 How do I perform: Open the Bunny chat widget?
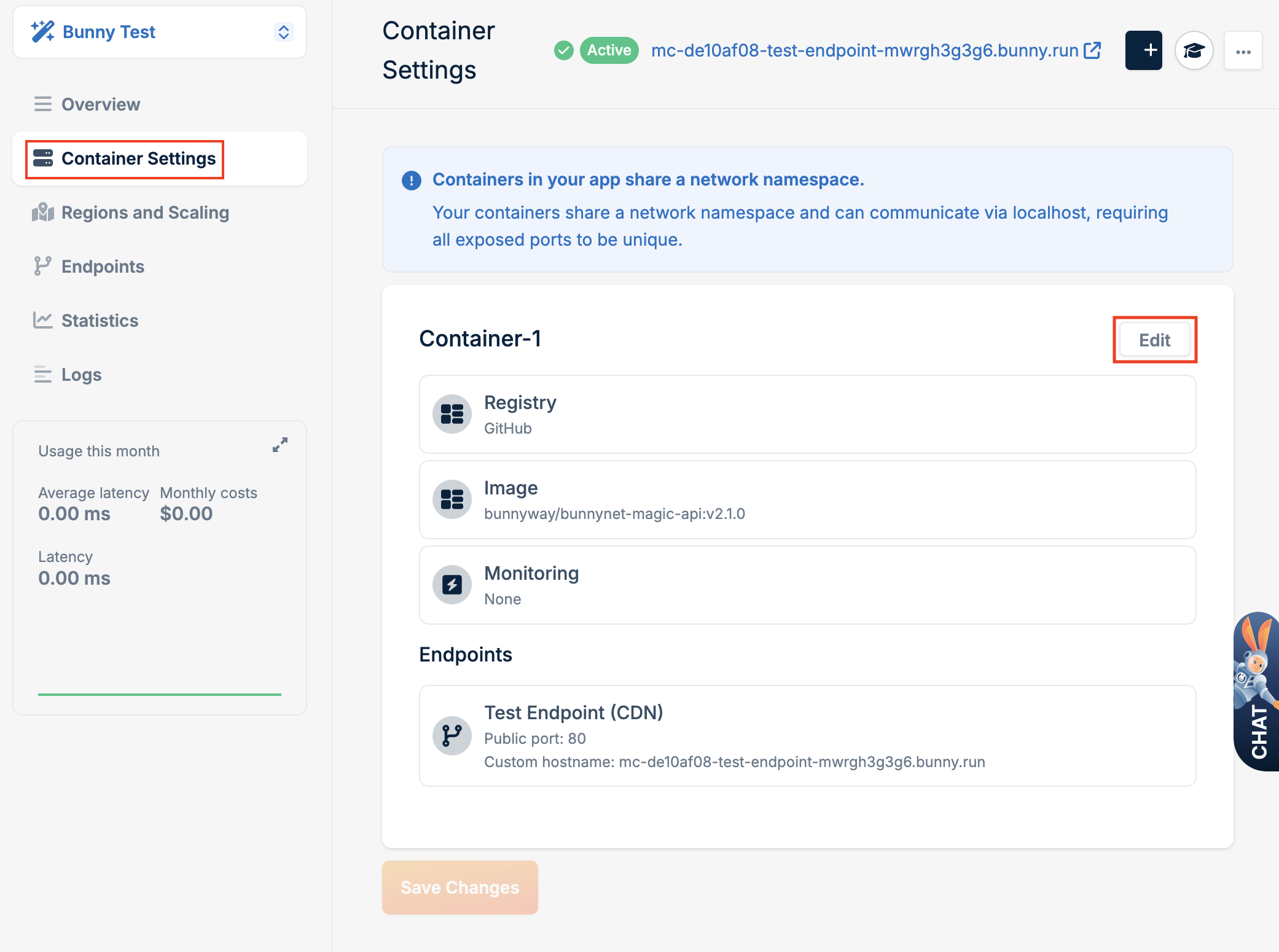pyautogui.click(x=1257, y=691)
